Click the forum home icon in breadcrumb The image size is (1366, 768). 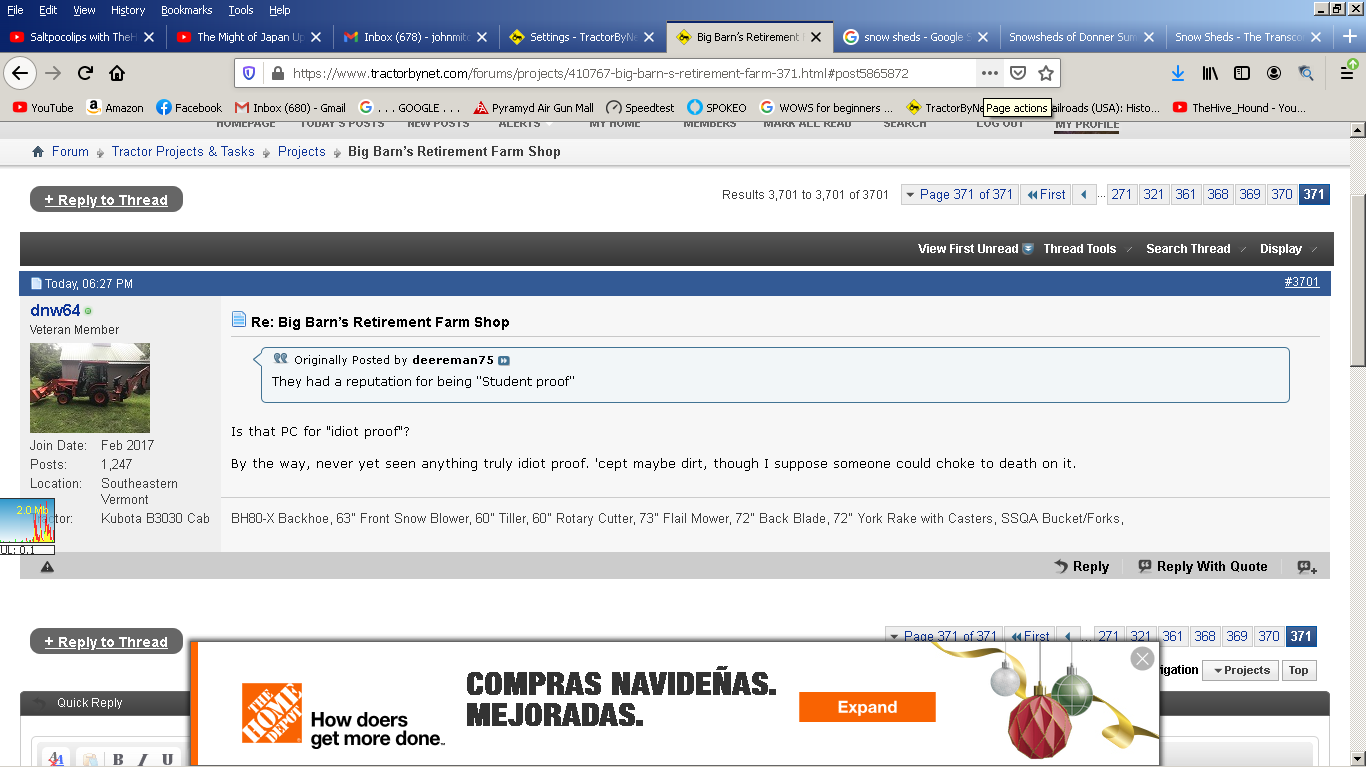coord(38,152)
